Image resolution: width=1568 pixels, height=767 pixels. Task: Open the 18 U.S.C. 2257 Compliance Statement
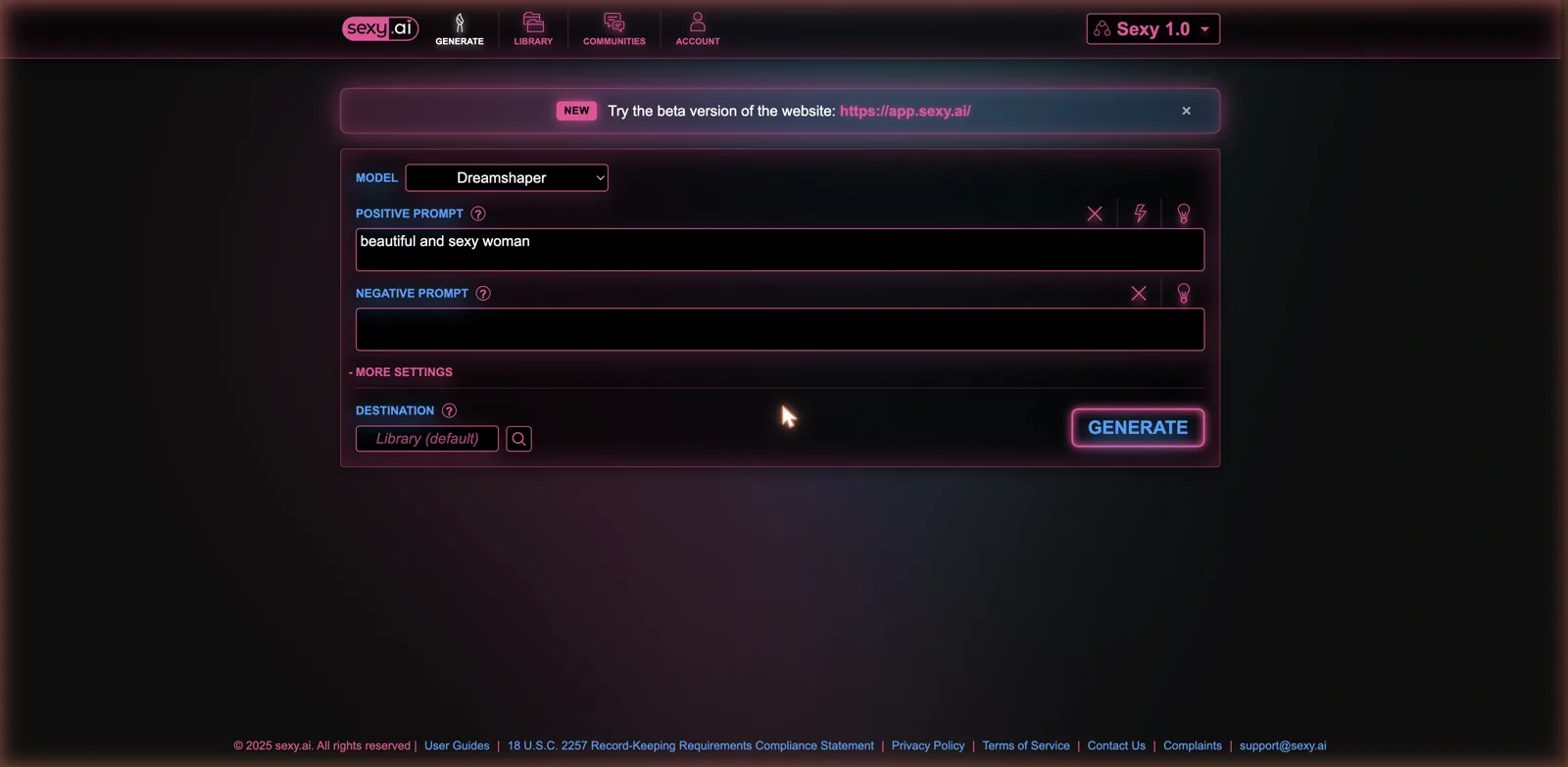691,745
